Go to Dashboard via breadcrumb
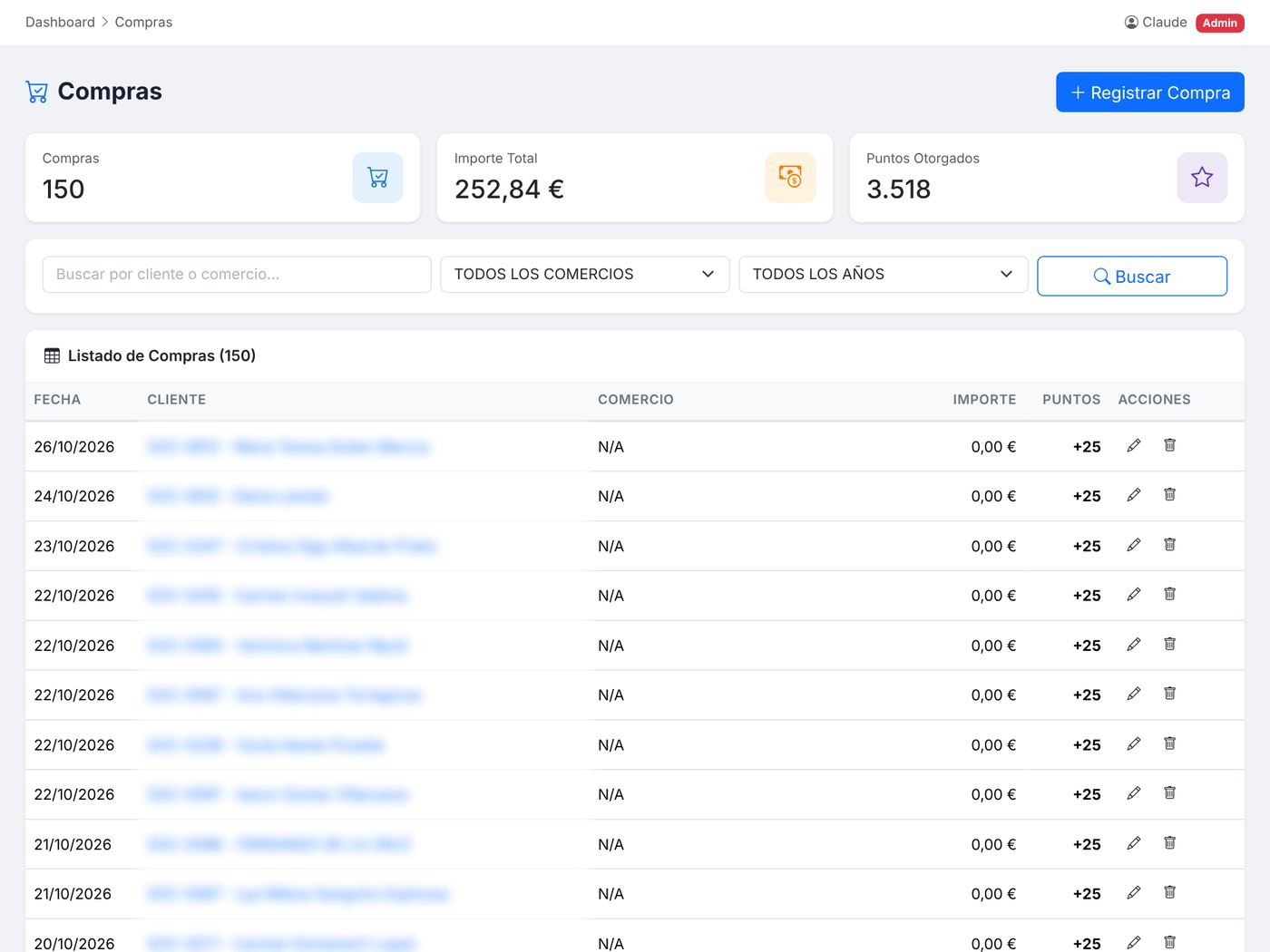 click(60, 22)
